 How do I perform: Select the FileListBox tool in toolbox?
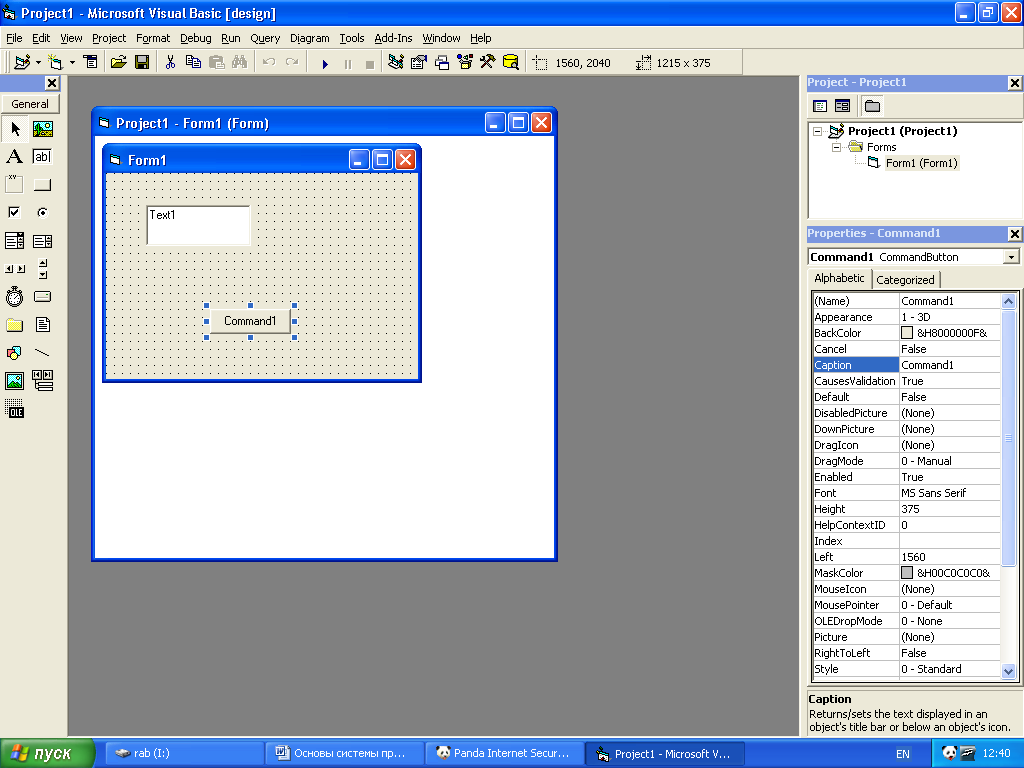point(42,325)
